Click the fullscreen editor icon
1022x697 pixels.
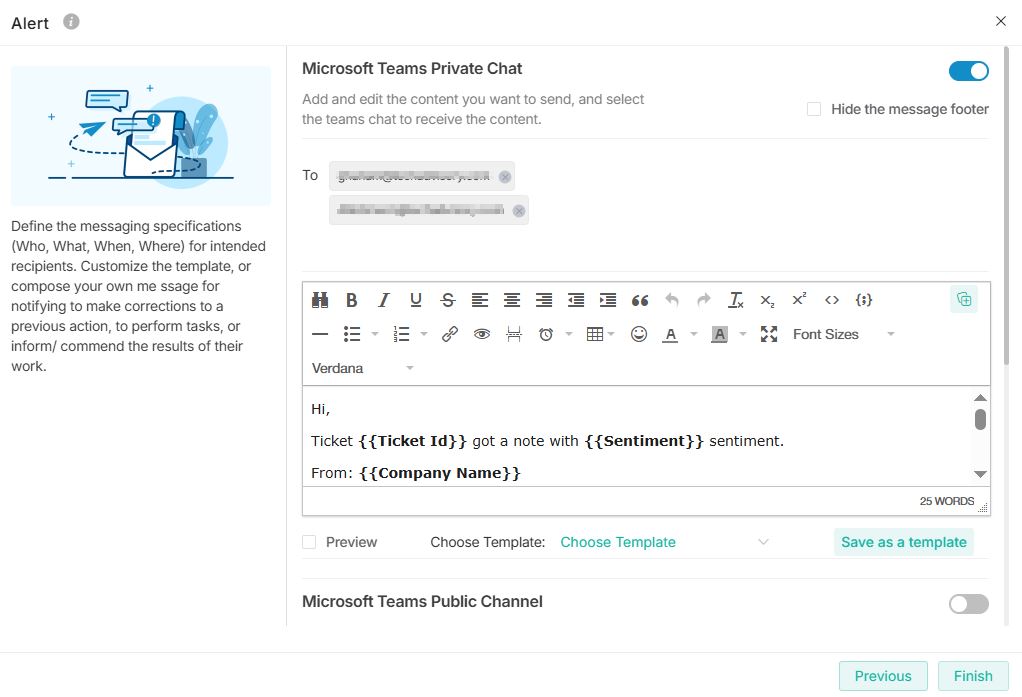pyautogui.click(x=768, y=334)
